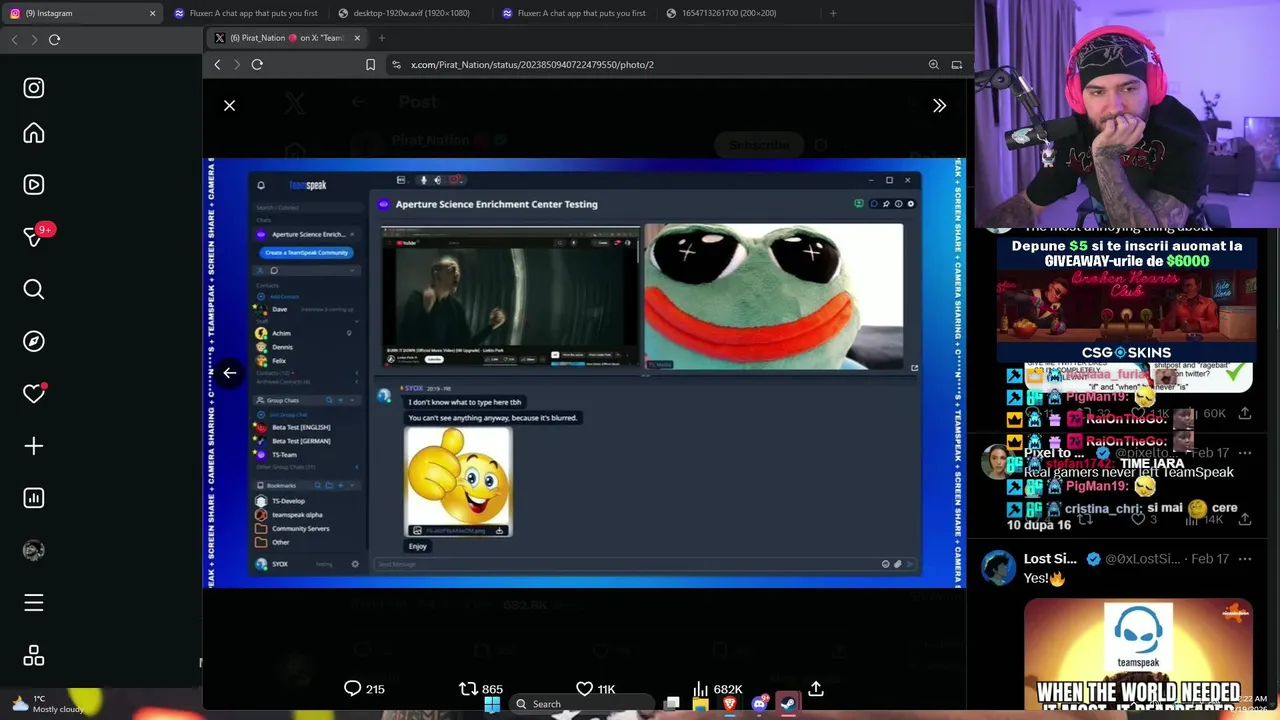The image size is (1280, 720).
Task: Open the teamspeak meme image in reply
Action: [x=1138, y=654]
